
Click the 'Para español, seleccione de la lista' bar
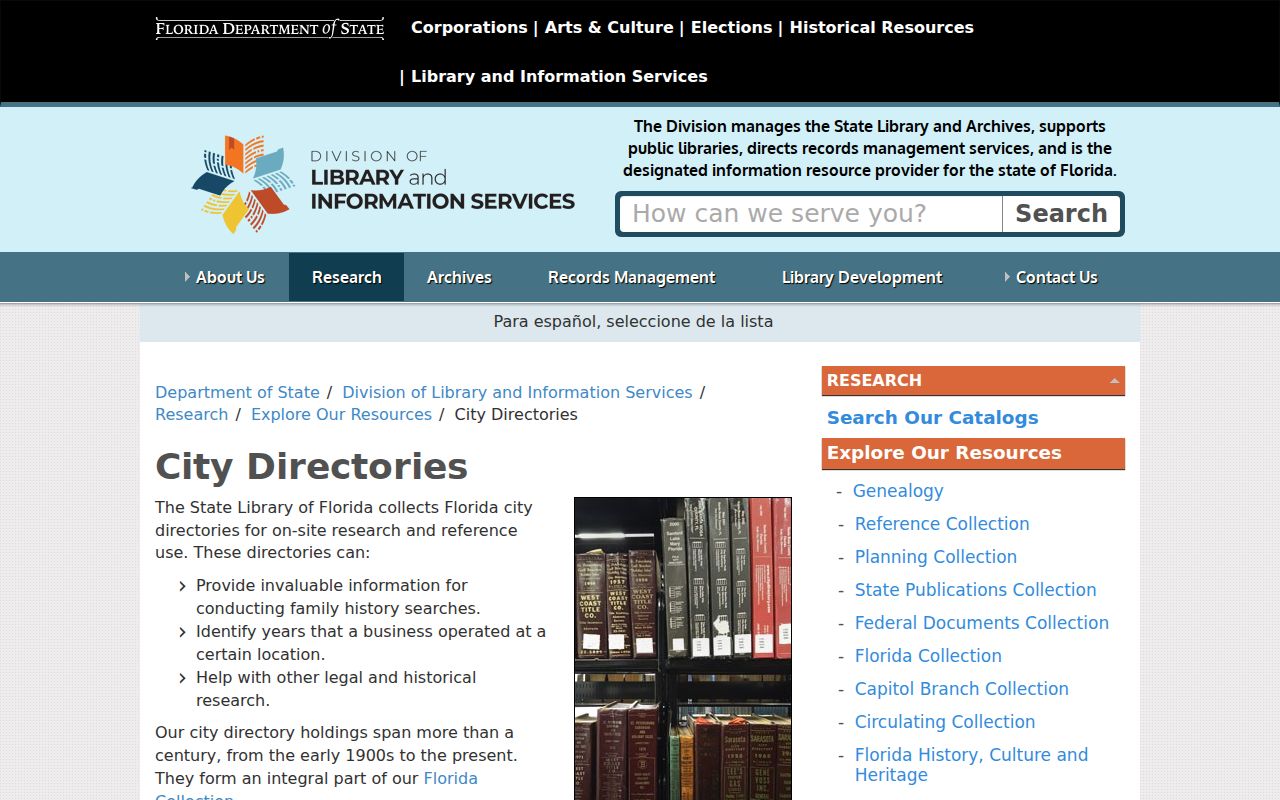pyautogui.click(x=640, y=322)
